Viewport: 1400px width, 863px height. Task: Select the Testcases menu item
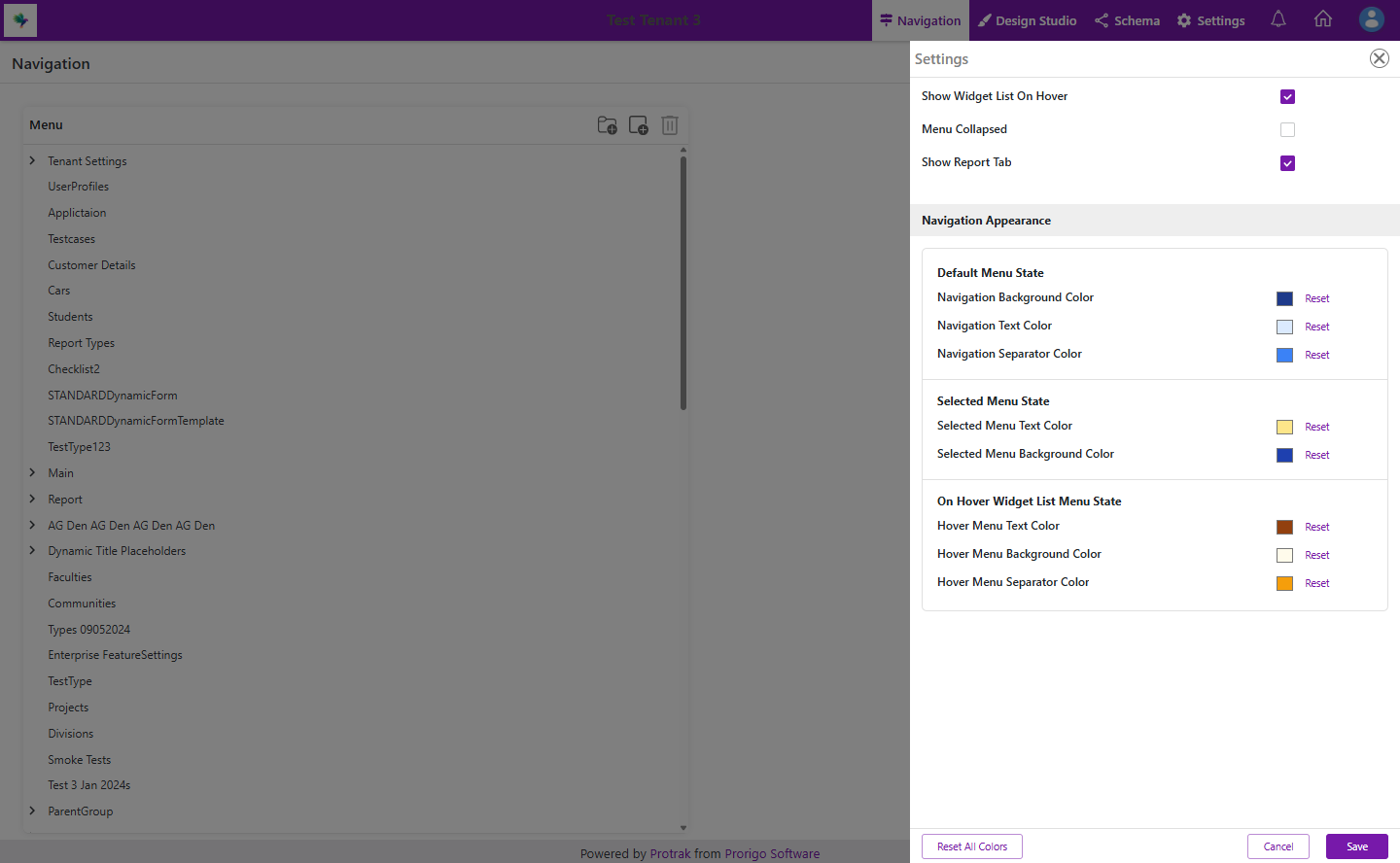click(72, 239)
